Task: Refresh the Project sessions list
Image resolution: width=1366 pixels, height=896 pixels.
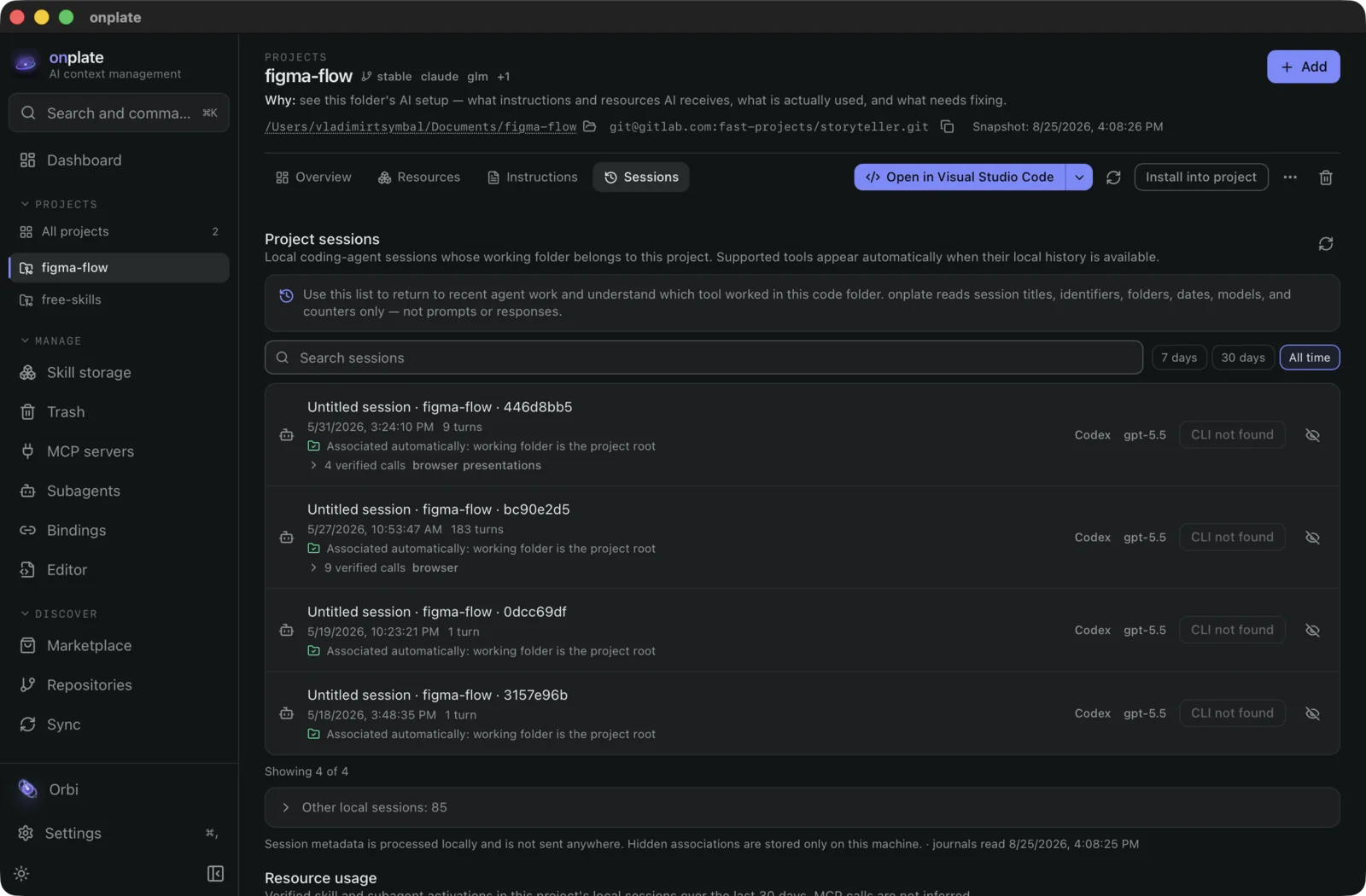Action: pos(1326,244)
